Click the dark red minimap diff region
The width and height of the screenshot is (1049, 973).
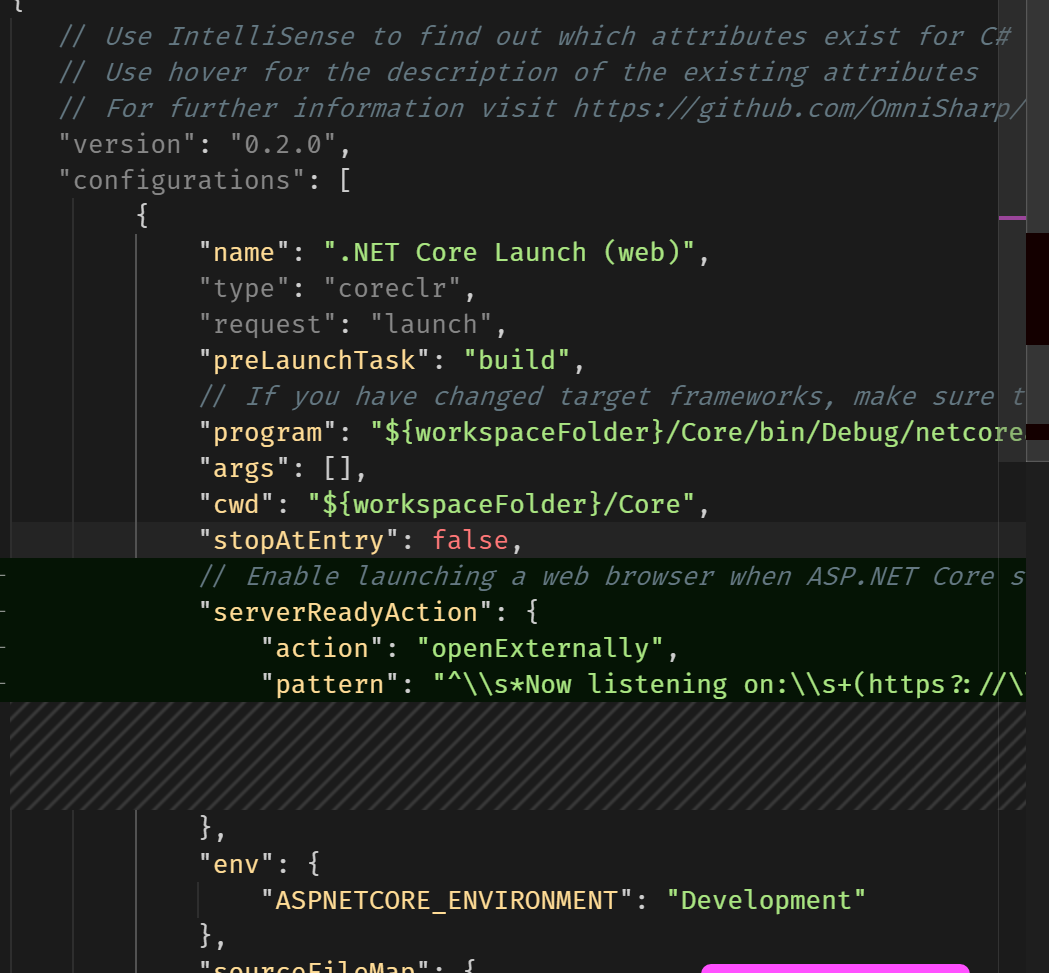pos(1037,289)
